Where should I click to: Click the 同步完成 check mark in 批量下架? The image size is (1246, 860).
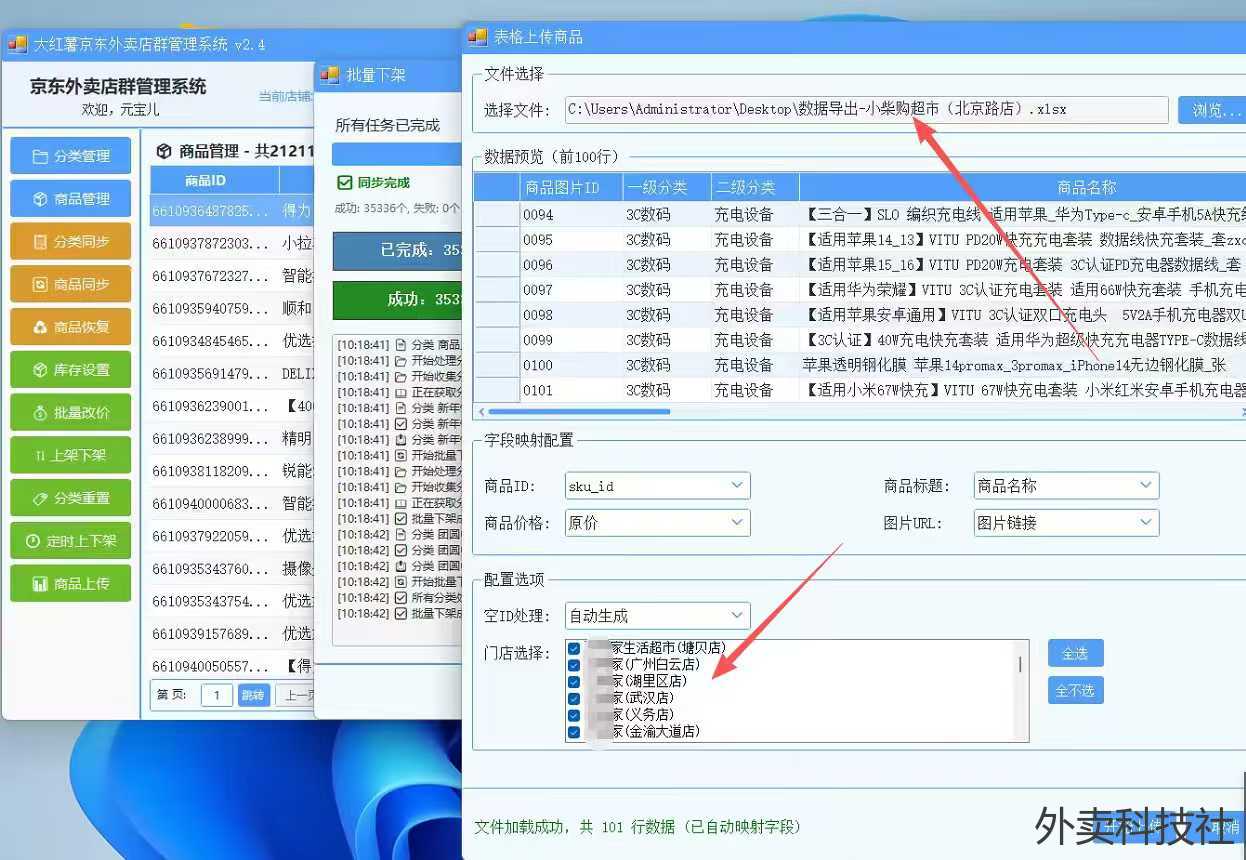(x=345, y=183)
